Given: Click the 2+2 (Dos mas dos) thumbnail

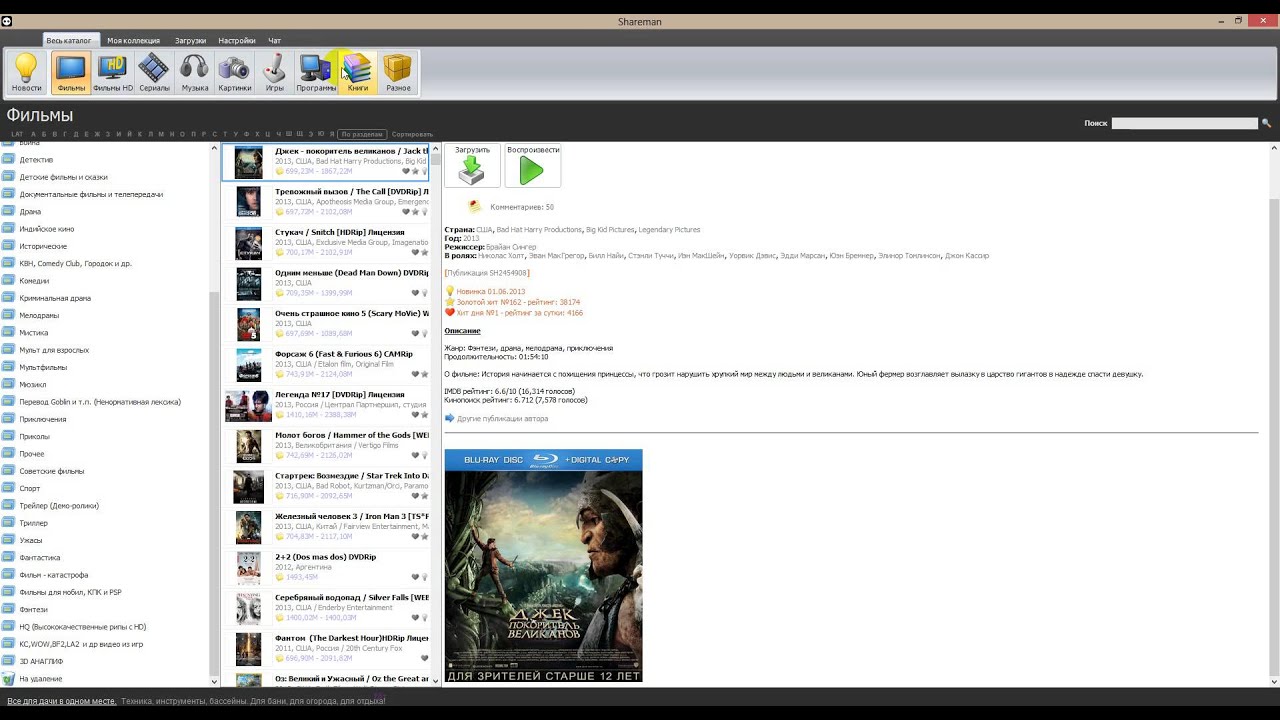Looking at the screenshot, I should coord(248,567).
